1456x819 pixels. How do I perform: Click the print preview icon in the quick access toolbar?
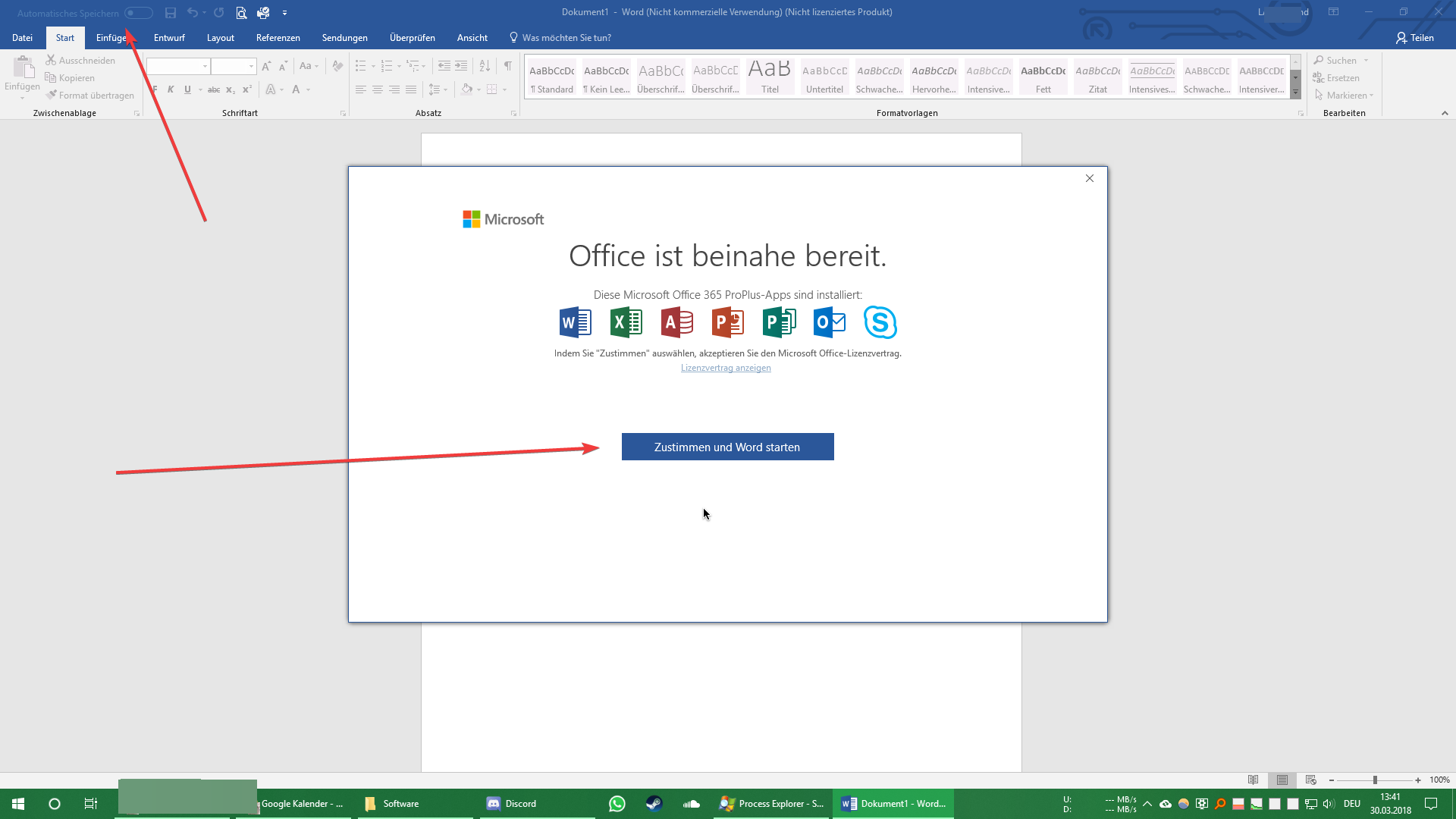tap(241, 13)
